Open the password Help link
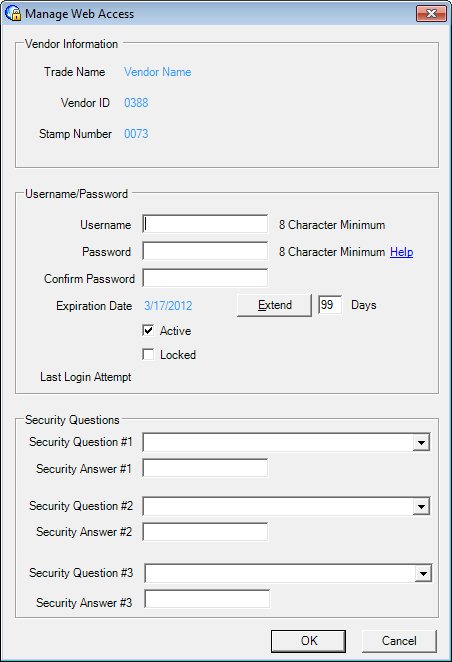The width and height of the screenshot is (452, 662). (401, 252)
